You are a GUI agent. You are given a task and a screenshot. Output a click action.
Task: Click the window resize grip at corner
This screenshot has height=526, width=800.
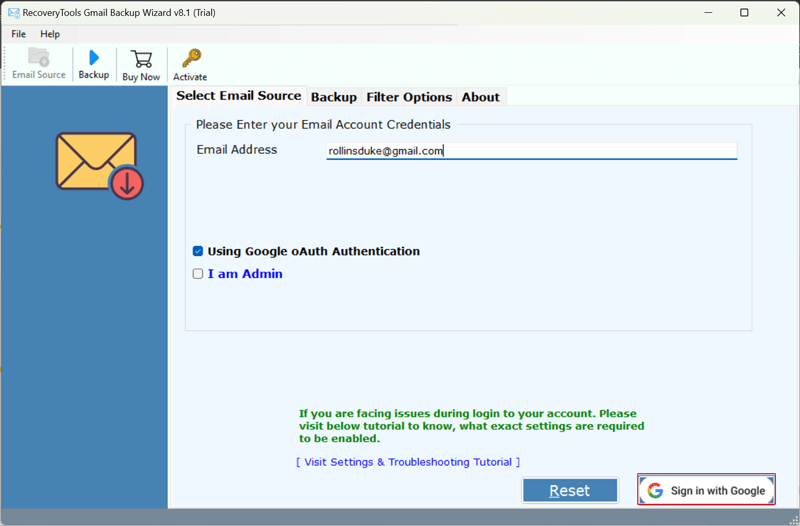(x=794, y=520)
